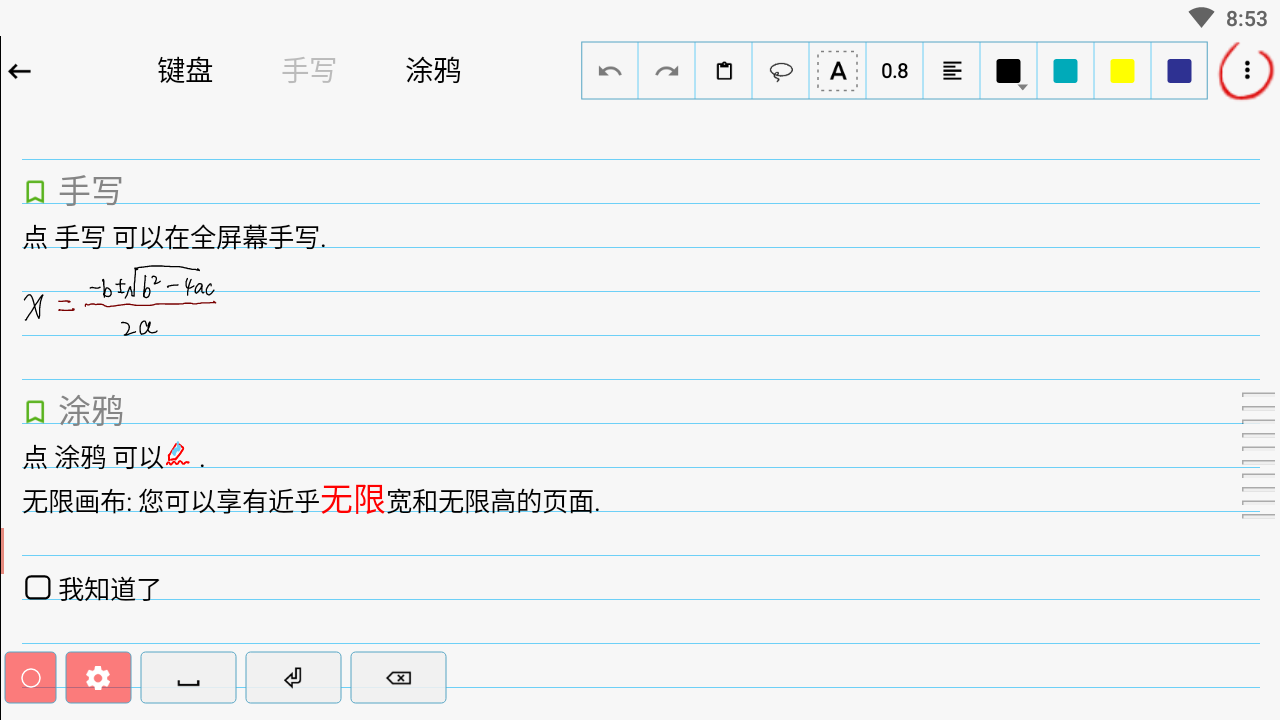Image resolution: width=1280 pixels, height=720 pixels.
Task: Click the red doodle pencil drawing
Action: [178, 456]
